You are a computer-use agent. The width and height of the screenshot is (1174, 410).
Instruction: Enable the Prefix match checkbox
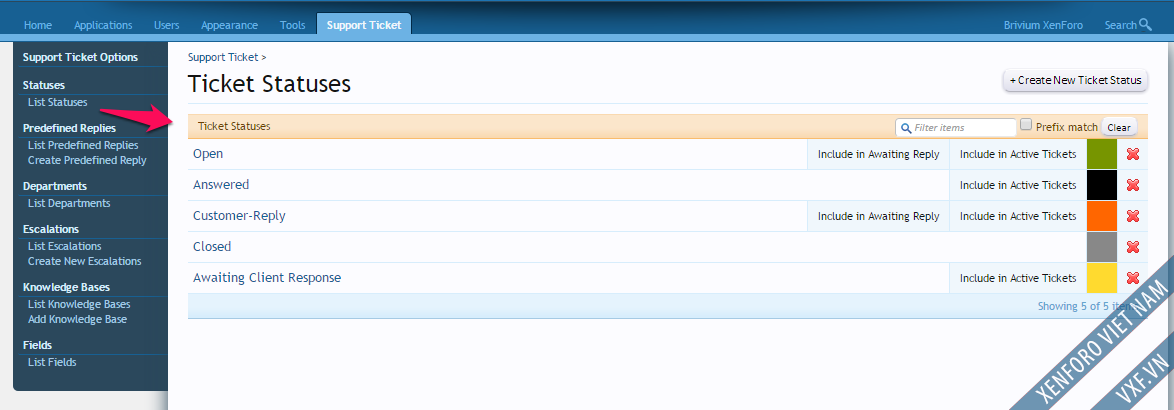point(1027,125)
